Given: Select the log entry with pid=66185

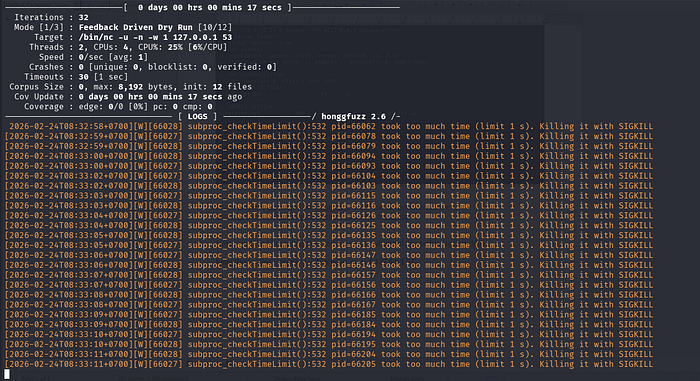Looking at the screenshot, I should point(329,314).
